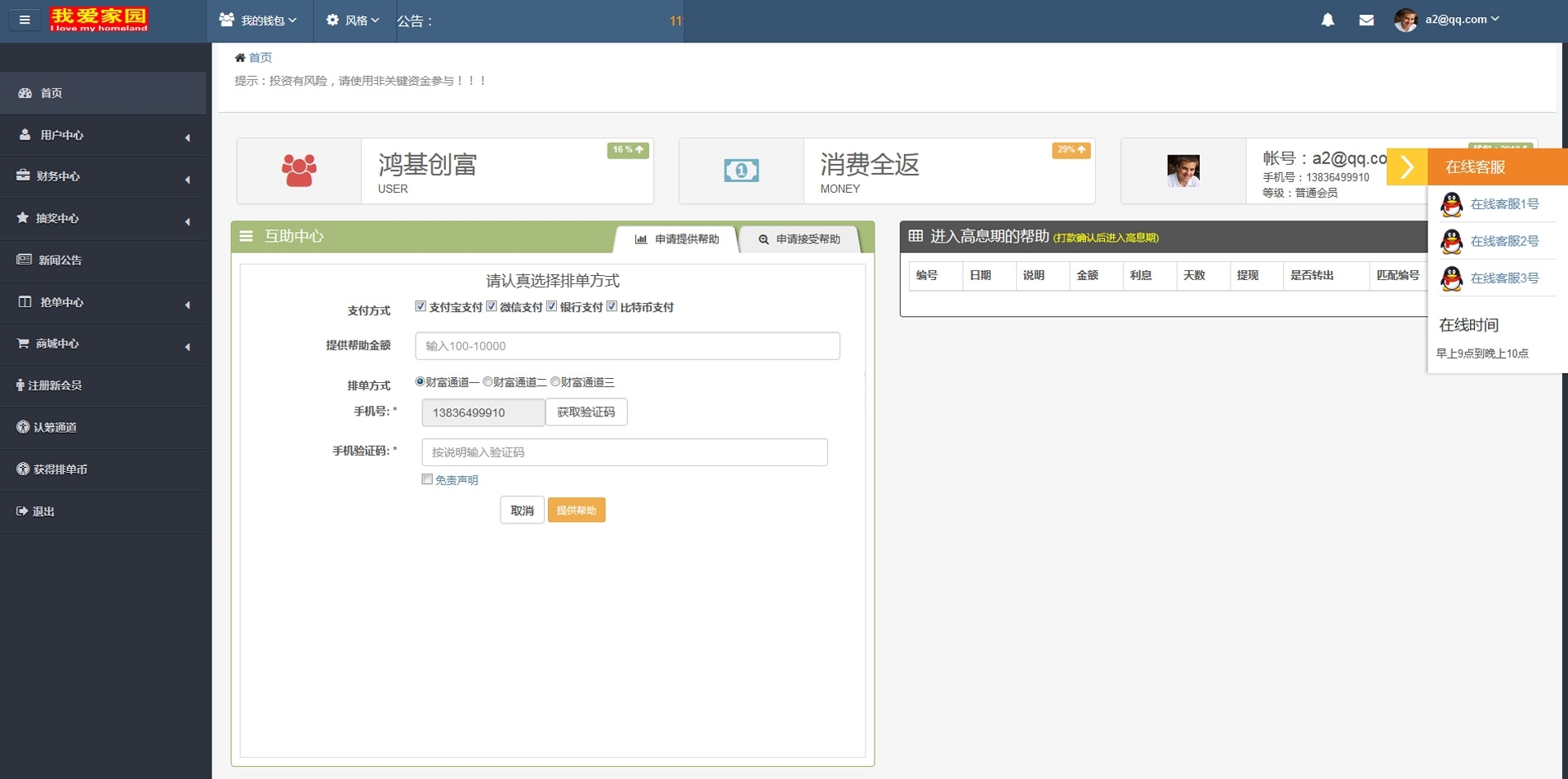Open the 风格 style dropdown
Image resolution: width=1568 pixels, height=779 pixels.
click(x=353, y=20)
